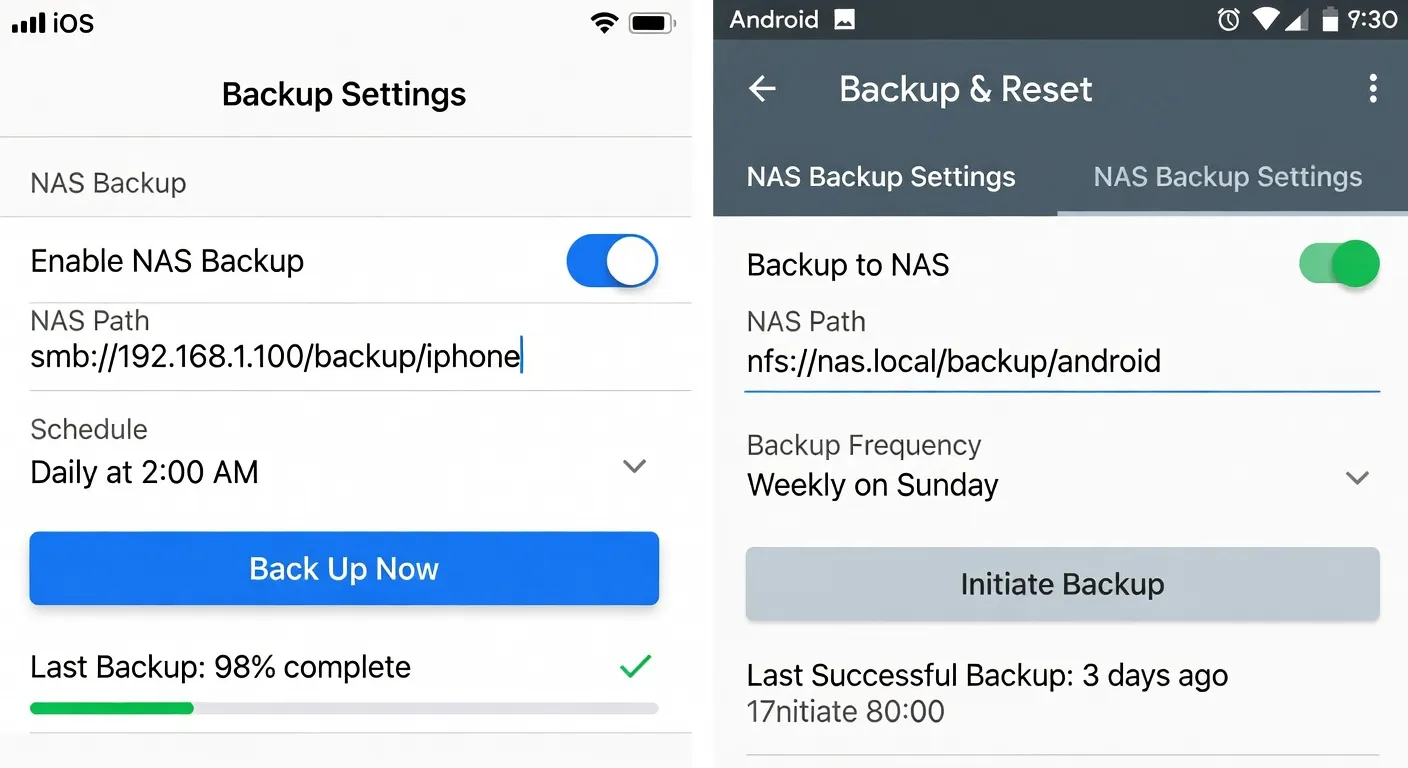
Task: Open the three-dot overflow menu
Action: pyautogui.click(x=1374, y=89)
